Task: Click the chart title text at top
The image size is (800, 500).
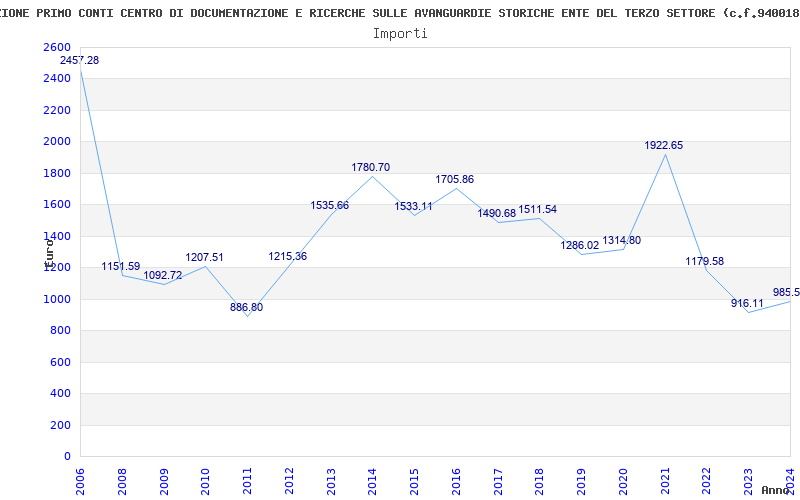Action: [400, 13]
